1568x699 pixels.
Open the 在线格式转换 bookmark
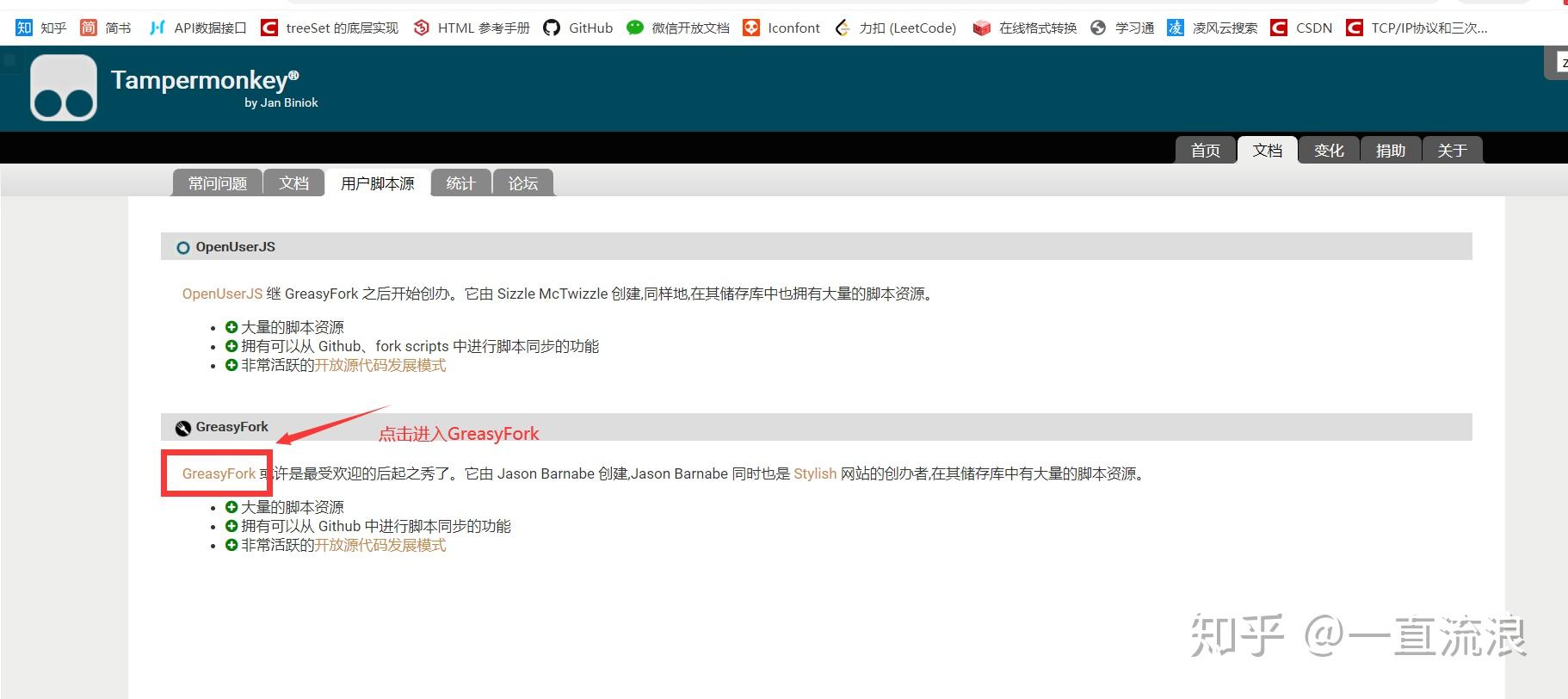pyautogui.click(x=1025, y=28)
